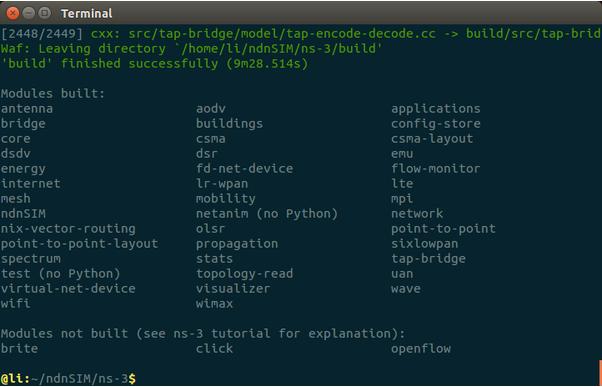Image resolution: width=602 pixels, height=387 pixels.
Task: Click the 'Modules built:' heading
Action: click(x=53, y=93)
